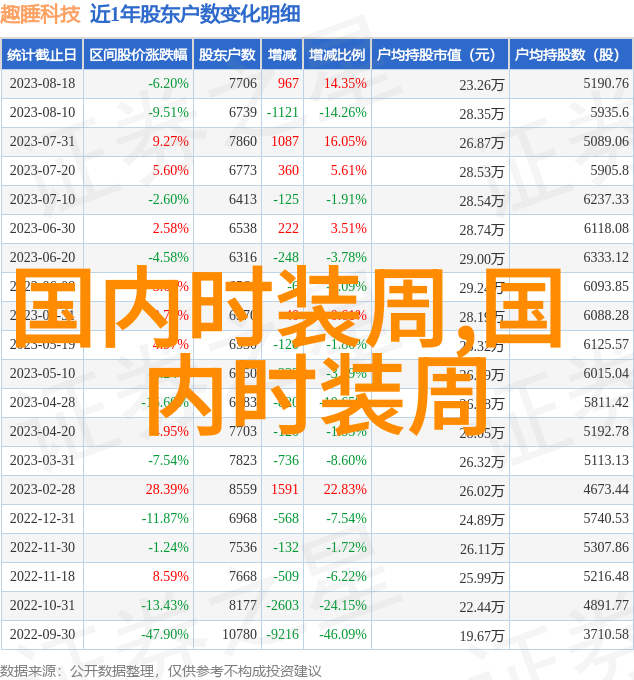Click the change ratio 16.05%

click(x=345, y=141)
